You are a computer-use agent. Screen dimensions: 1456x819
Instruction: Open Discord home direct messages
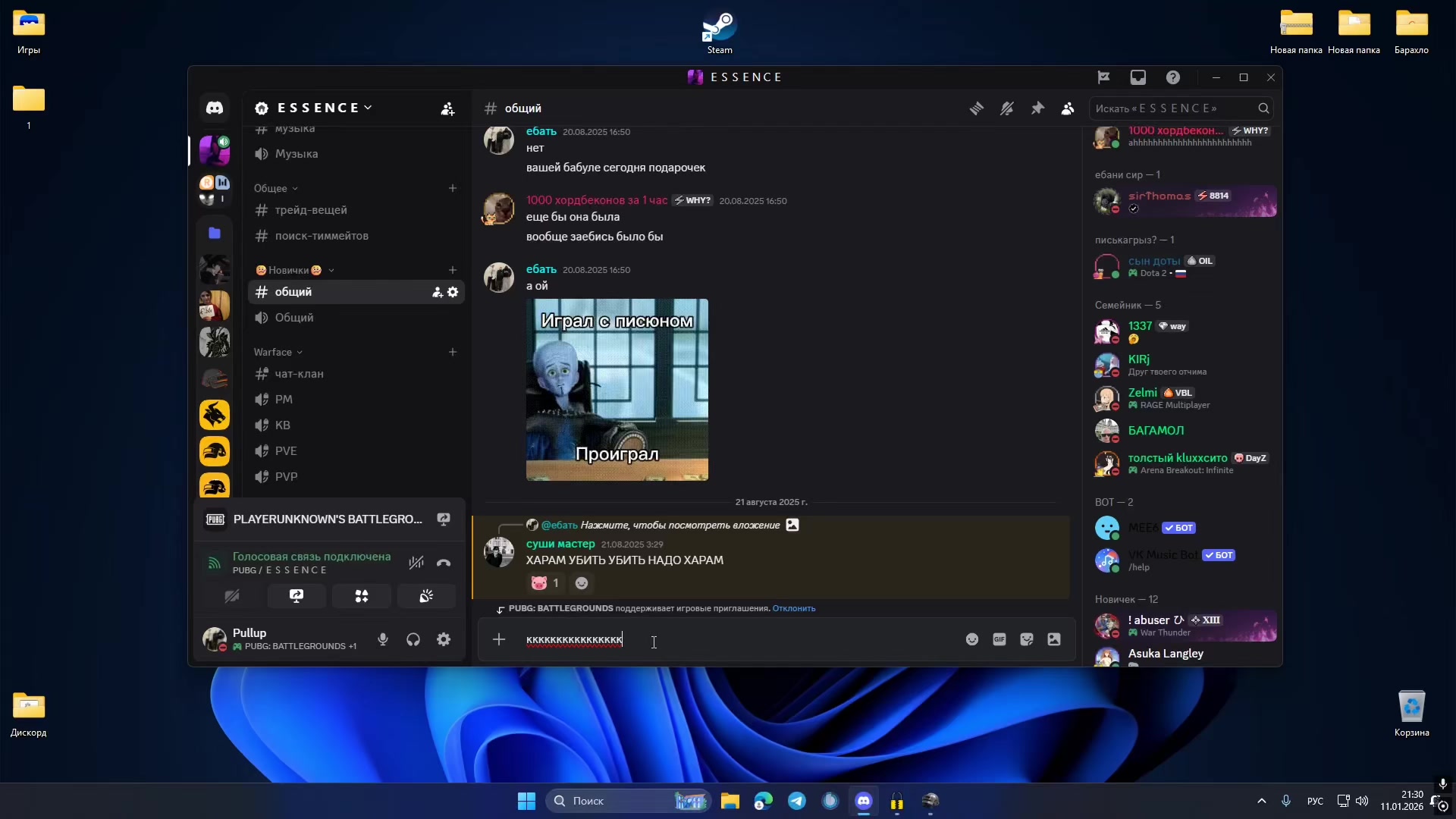click(215, 108)
